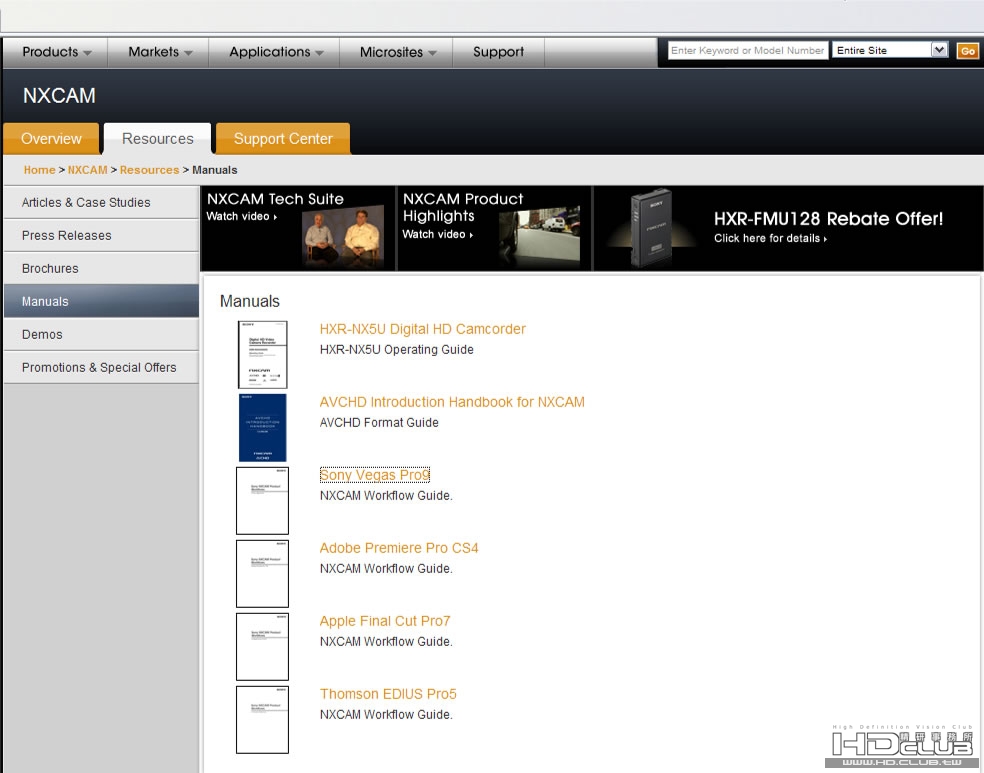Click the blue AVCHD Handbook cover thumbnail
This screenshot has height=773, width=984.
click(x=262, y=428)
